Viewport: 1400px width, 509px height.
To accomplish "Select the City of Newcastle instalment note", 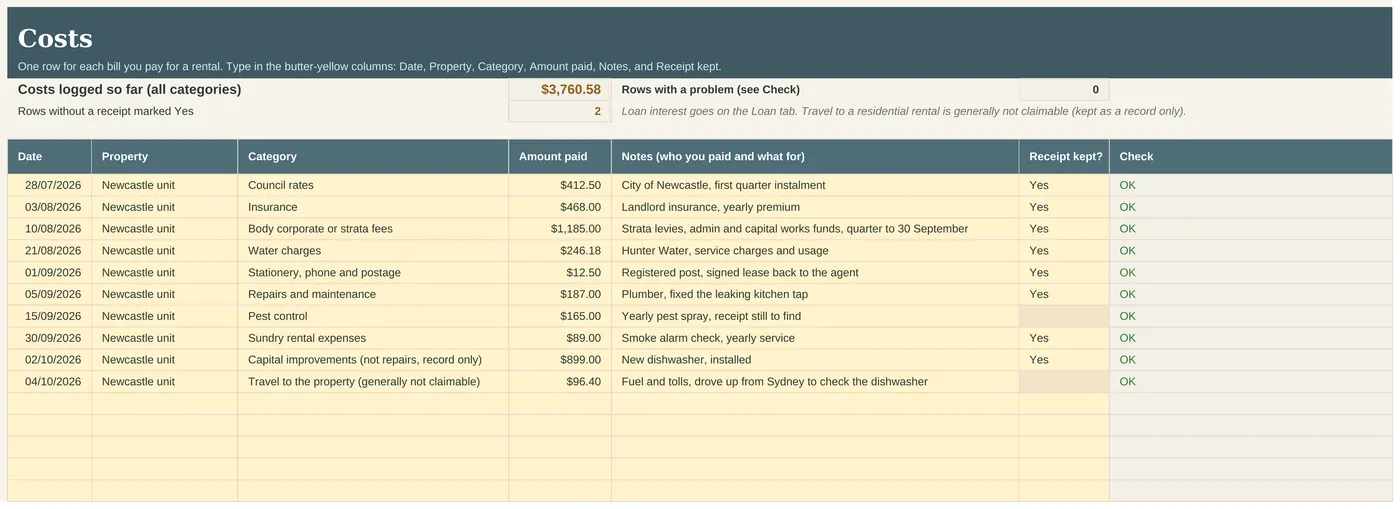I will coord(815,185).
